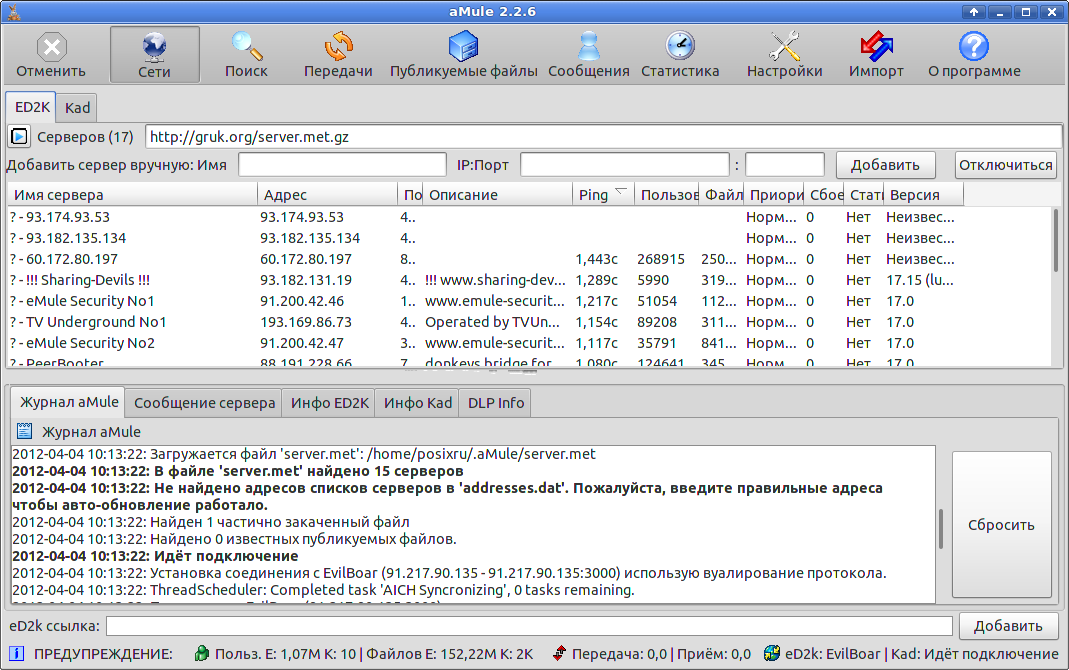Open the Сообщение сервера tab
Screen dimensions: 1069x670
tap(205, 403)
